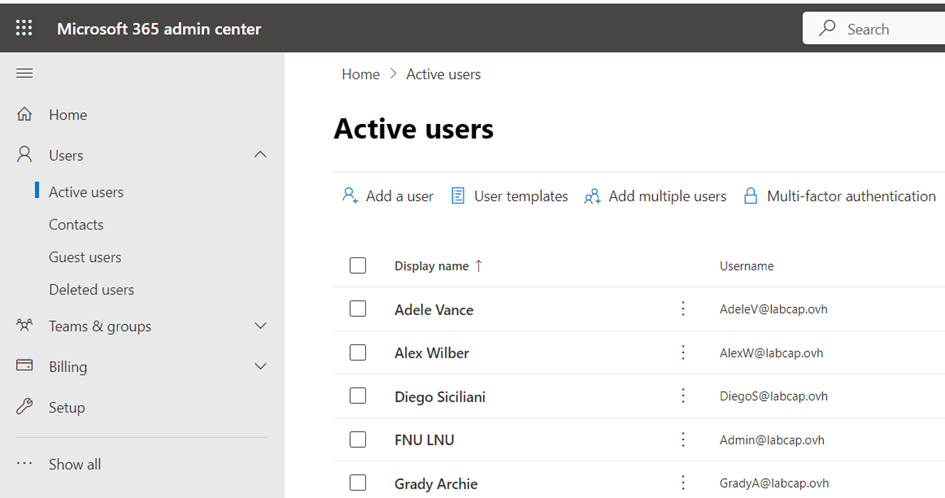
Task: Collapse navigation with the hamburger icon
Action: pyautogui.click(x=24, y=73)
